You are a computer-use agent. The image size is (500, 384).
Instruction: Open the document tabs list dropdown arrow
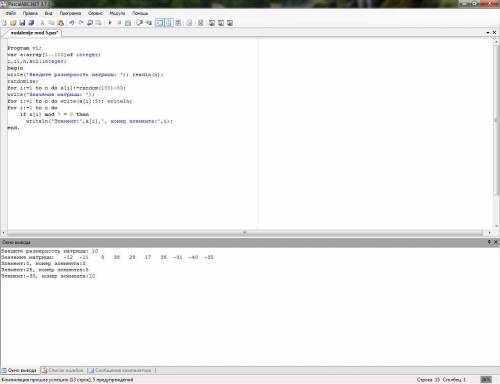click(x=488, y=33)
